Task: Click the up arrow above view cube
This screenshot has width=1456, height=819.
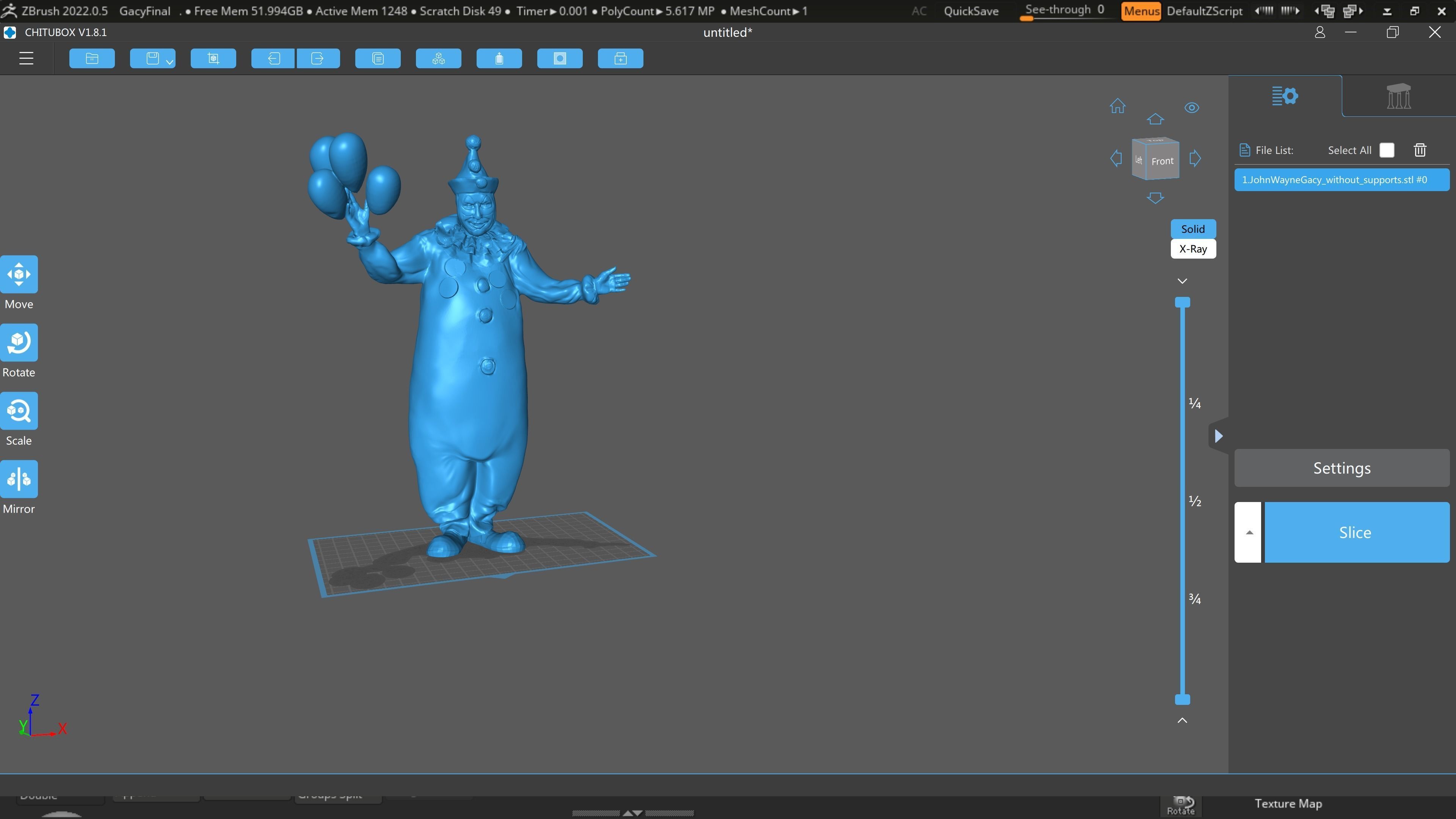Action: tap(1155, 119)
